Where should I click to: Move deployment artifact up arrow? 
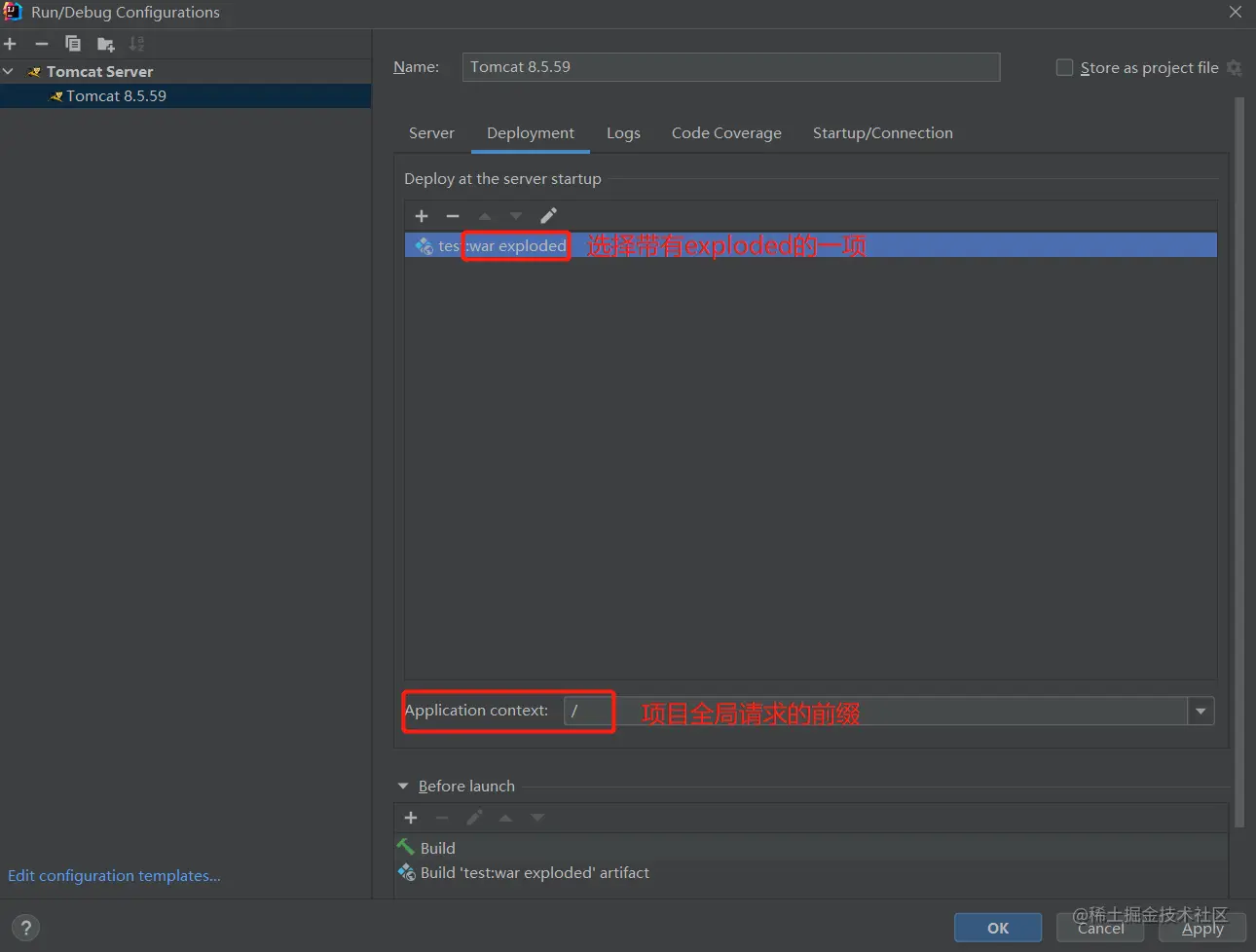point(485,216)
